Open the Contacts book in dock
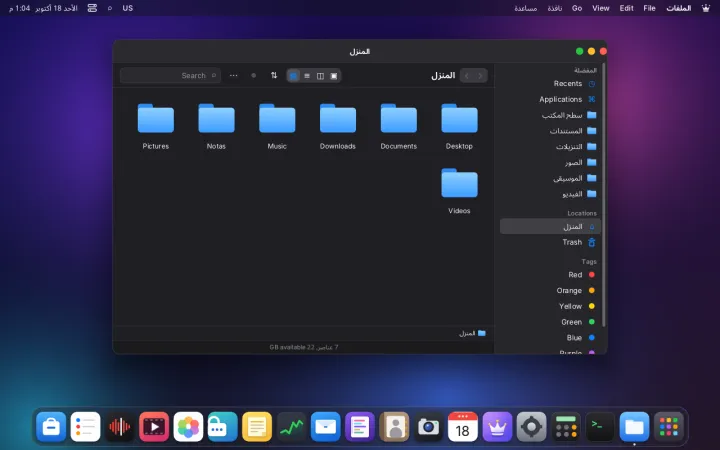720x450 pixels. pos(394,427)
